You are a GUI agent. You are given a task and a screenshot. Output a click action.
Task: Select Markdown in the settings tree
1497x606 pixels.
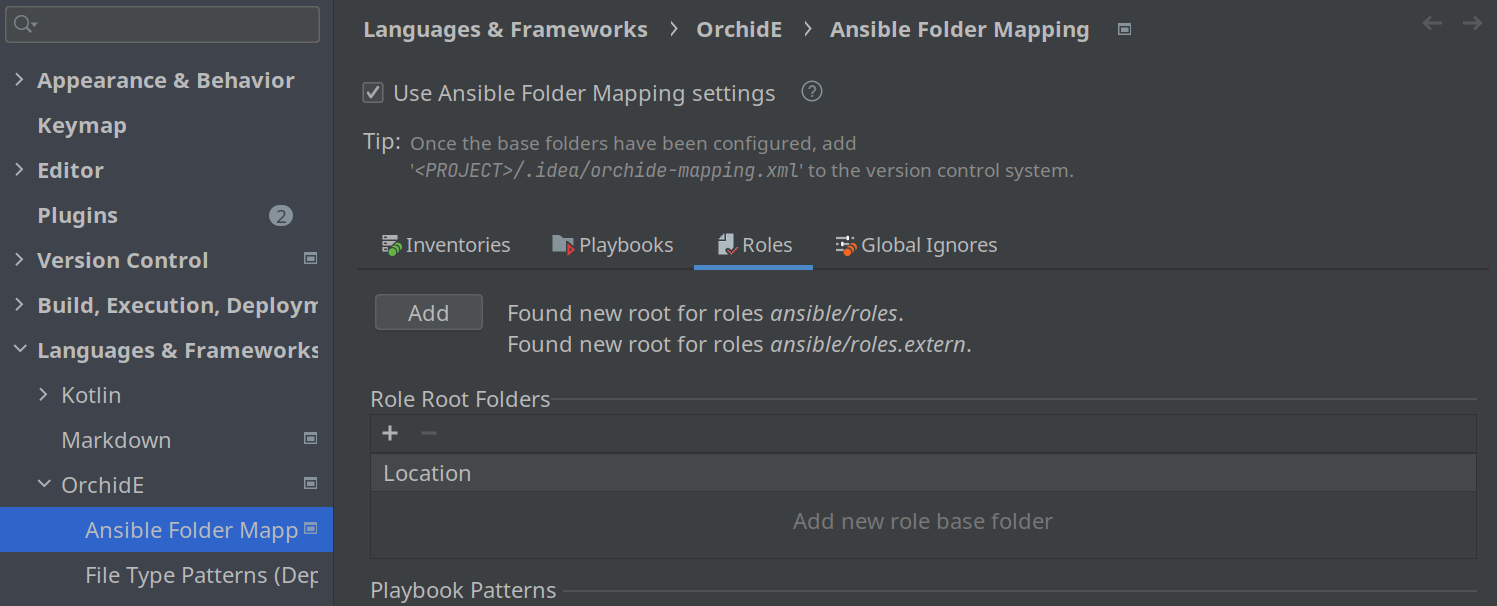click(x=116, y=440)
